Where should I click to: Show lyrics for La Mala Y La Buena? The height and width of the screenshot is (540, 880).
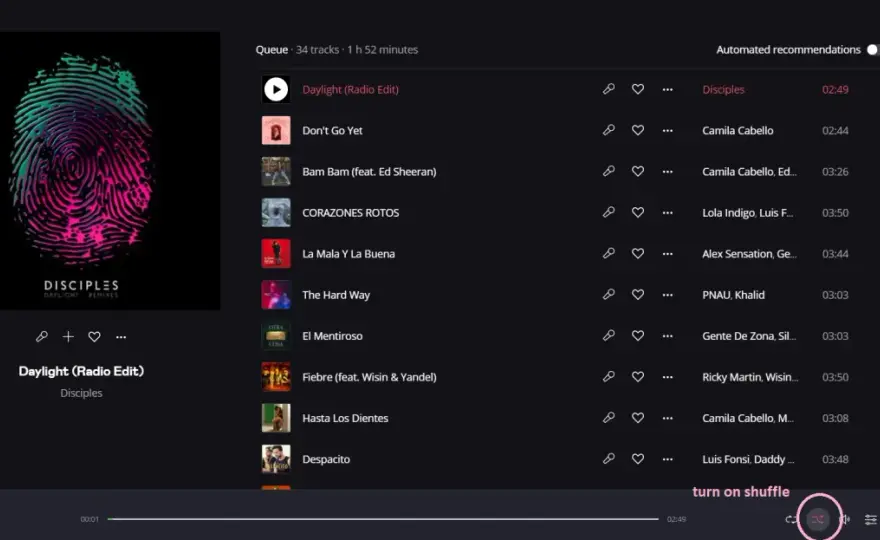[608, 254]
